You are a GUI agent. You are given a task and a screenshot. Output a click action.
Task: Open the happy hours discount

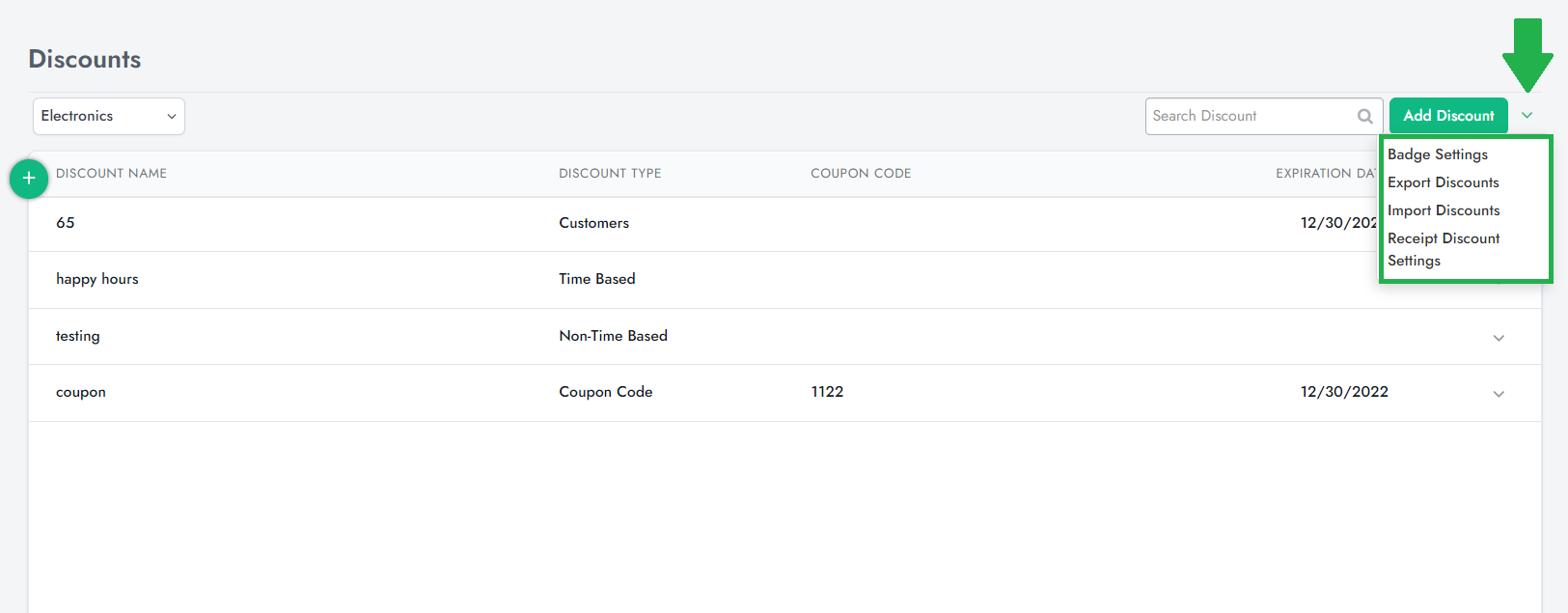[96, 279]
